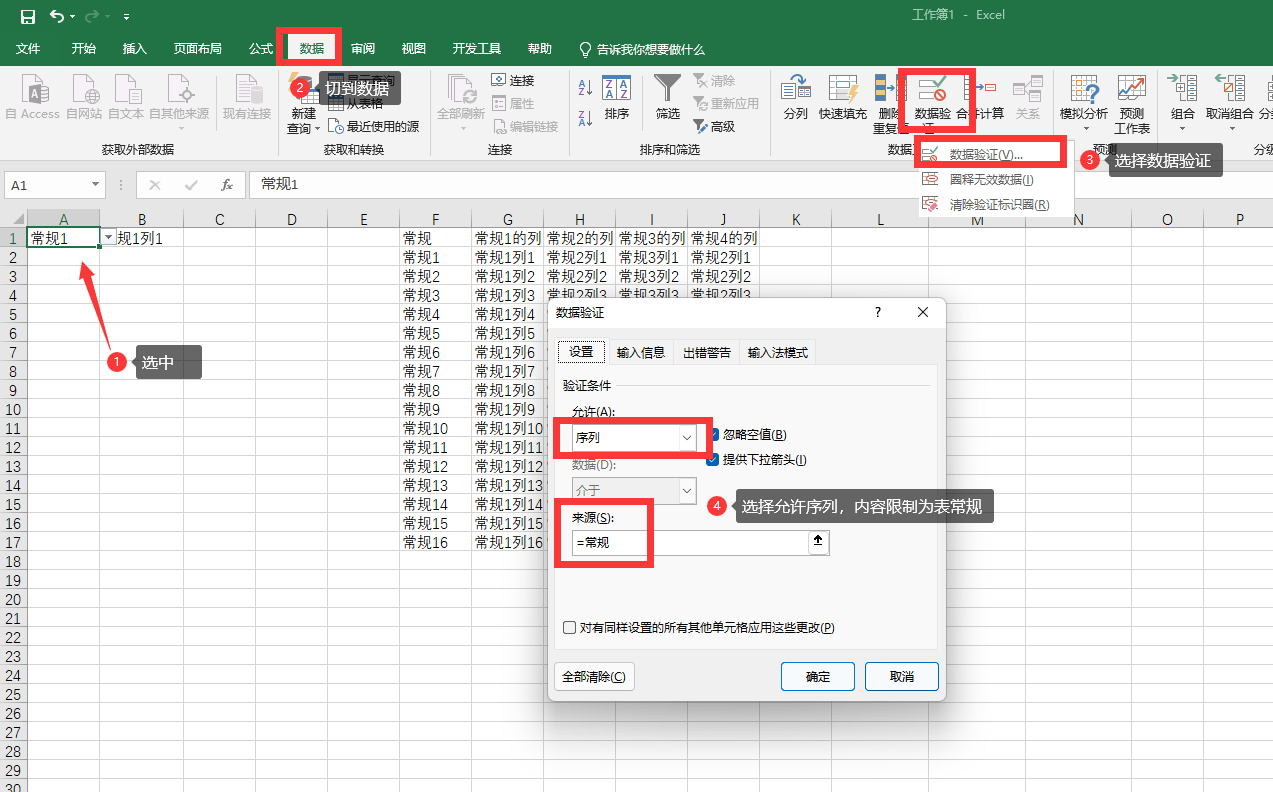Click the 全部清除 button
The height and width of the screenshot is (792, 1273).
click(x=594, y=677)
